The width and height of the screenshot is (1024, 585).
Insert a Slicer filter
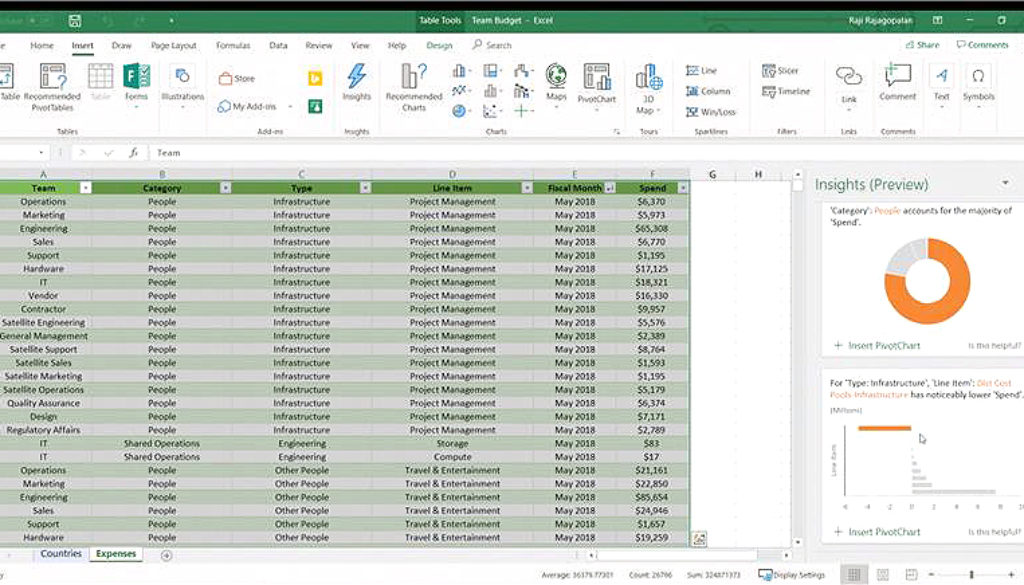pos(780,71)
